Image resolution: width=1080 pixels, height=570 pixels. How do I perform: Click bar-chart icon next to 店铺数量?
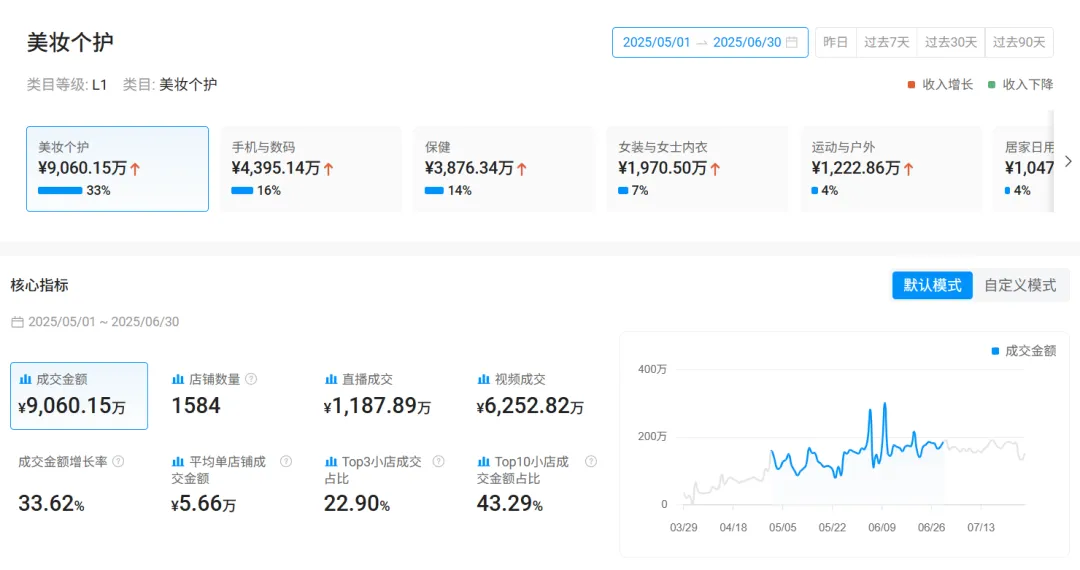click(x=178, y=379)
